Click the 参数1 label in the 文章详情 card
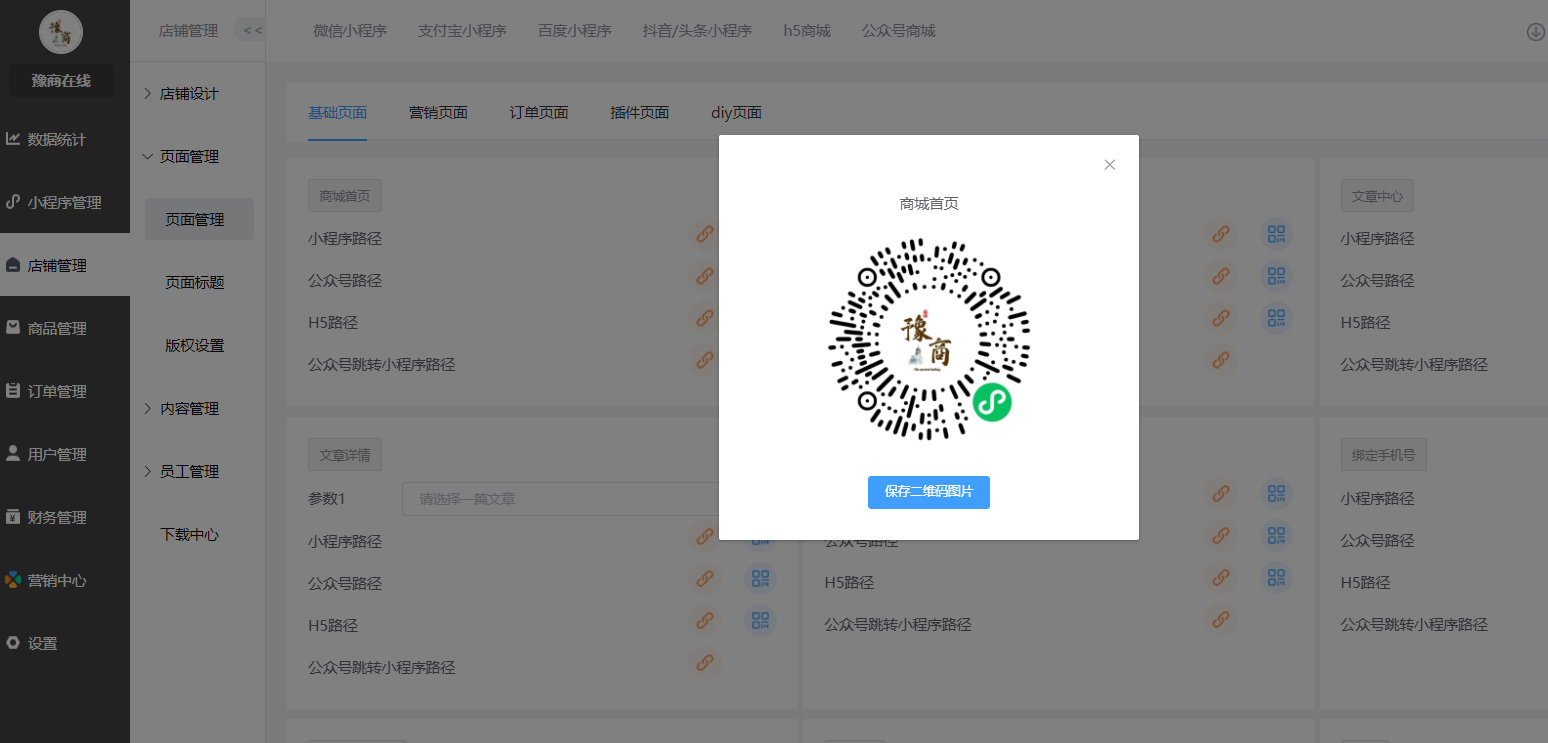The height and width of the screenshot is (743, 1548). pyautogui.click(x=327, y=498)
